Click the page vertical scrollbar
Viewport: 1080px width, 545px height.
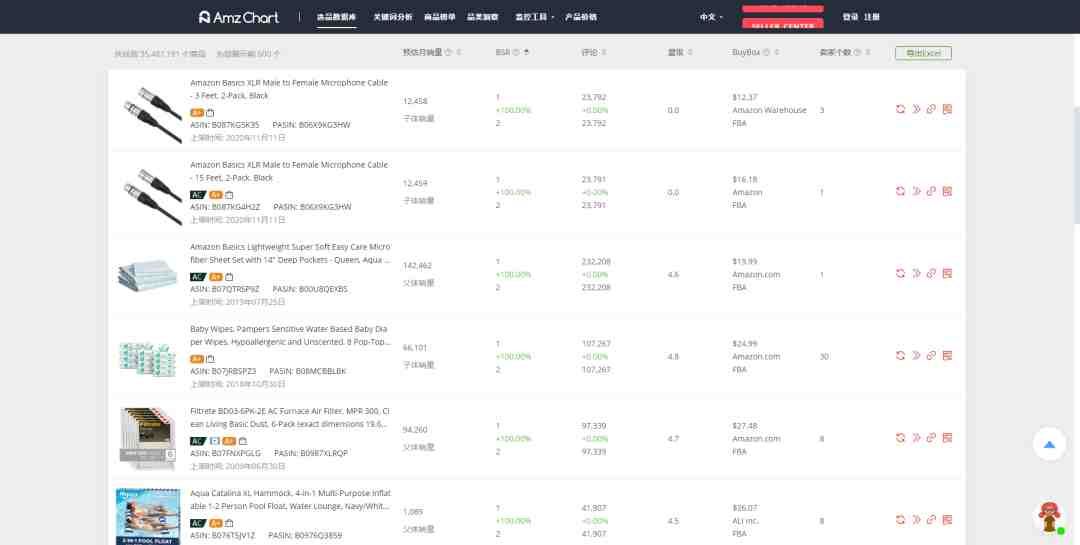(1077, 165)
